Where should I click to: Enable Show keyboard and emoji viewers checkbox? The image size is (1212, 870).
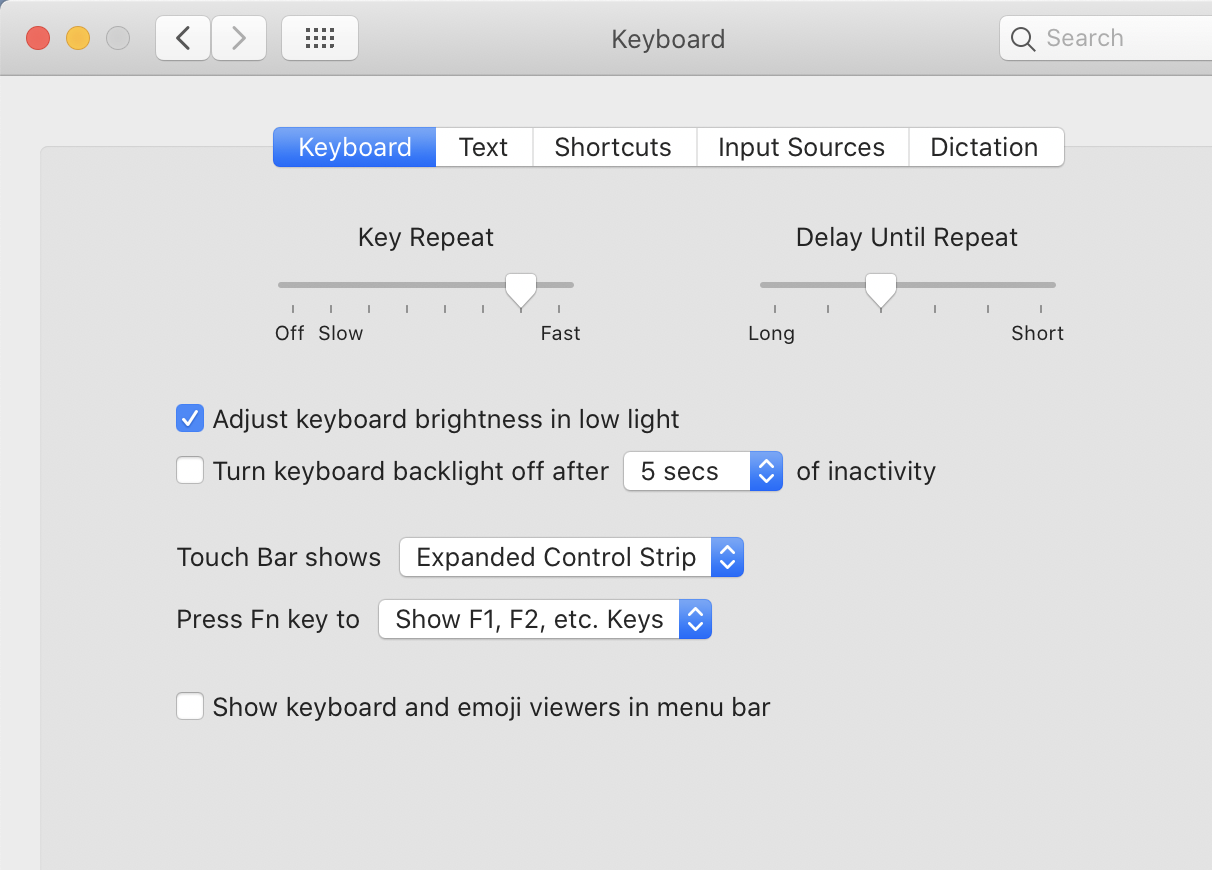pos(190,708)
